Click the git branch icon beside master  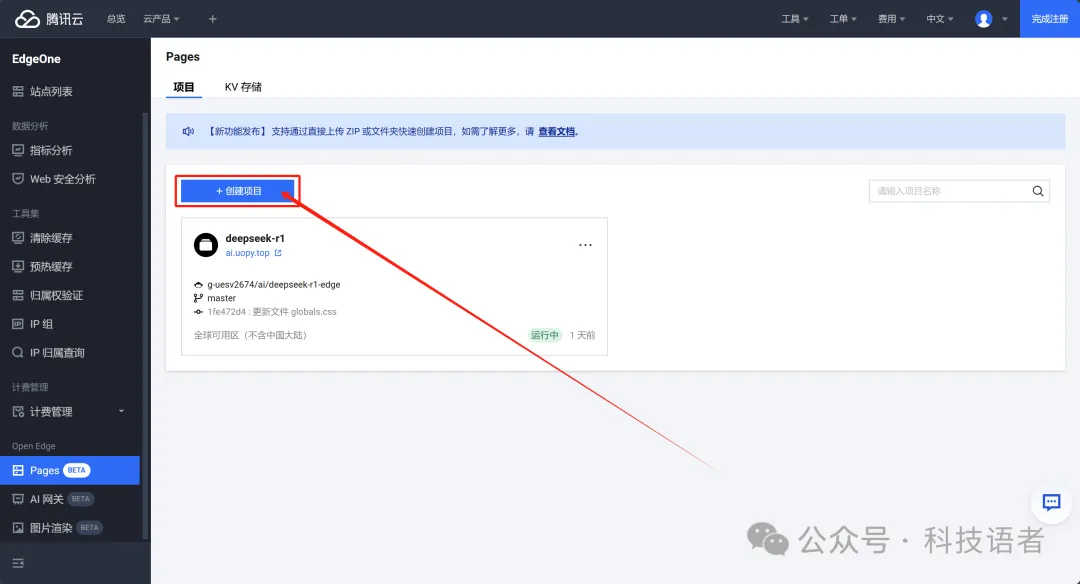(x=198, y=298)
